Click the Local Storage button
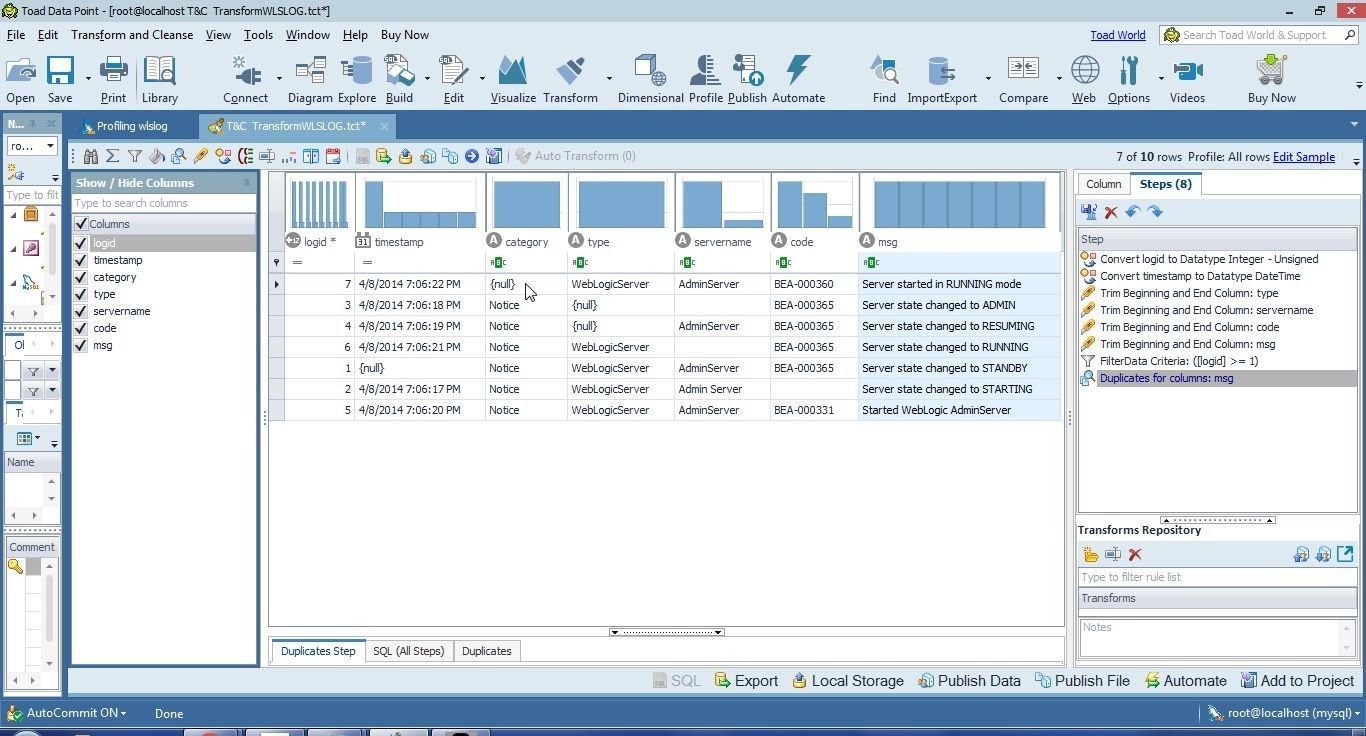Image resolution: width=1366 pixels, height=736 pixels. 848,681
